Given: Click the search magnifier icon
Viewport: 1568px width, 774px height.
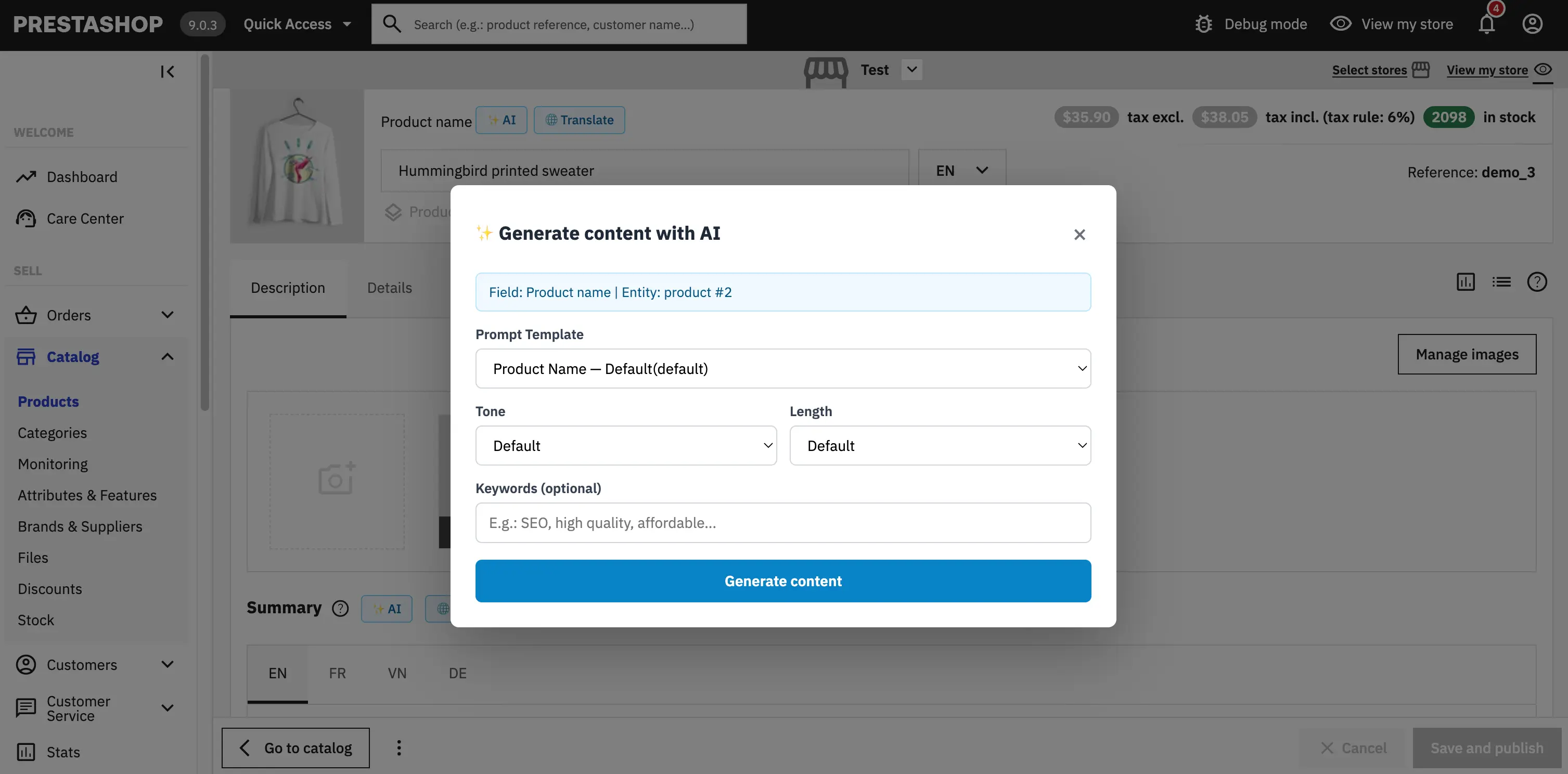Looking at the screenshot, I should coord(391,24).
